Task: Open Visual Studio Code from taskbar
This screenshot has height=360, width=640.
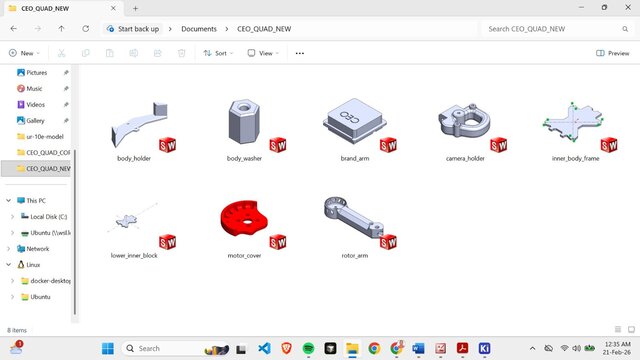Action: click(x=264, y=349)
